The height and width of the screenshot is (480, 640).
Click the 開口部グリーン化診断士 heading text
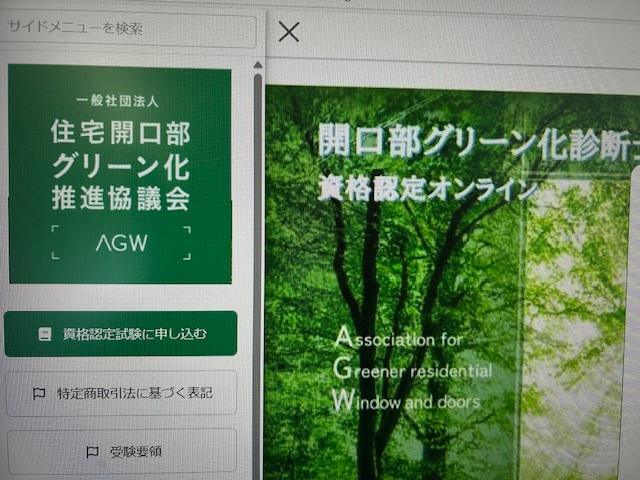[470, 142]
